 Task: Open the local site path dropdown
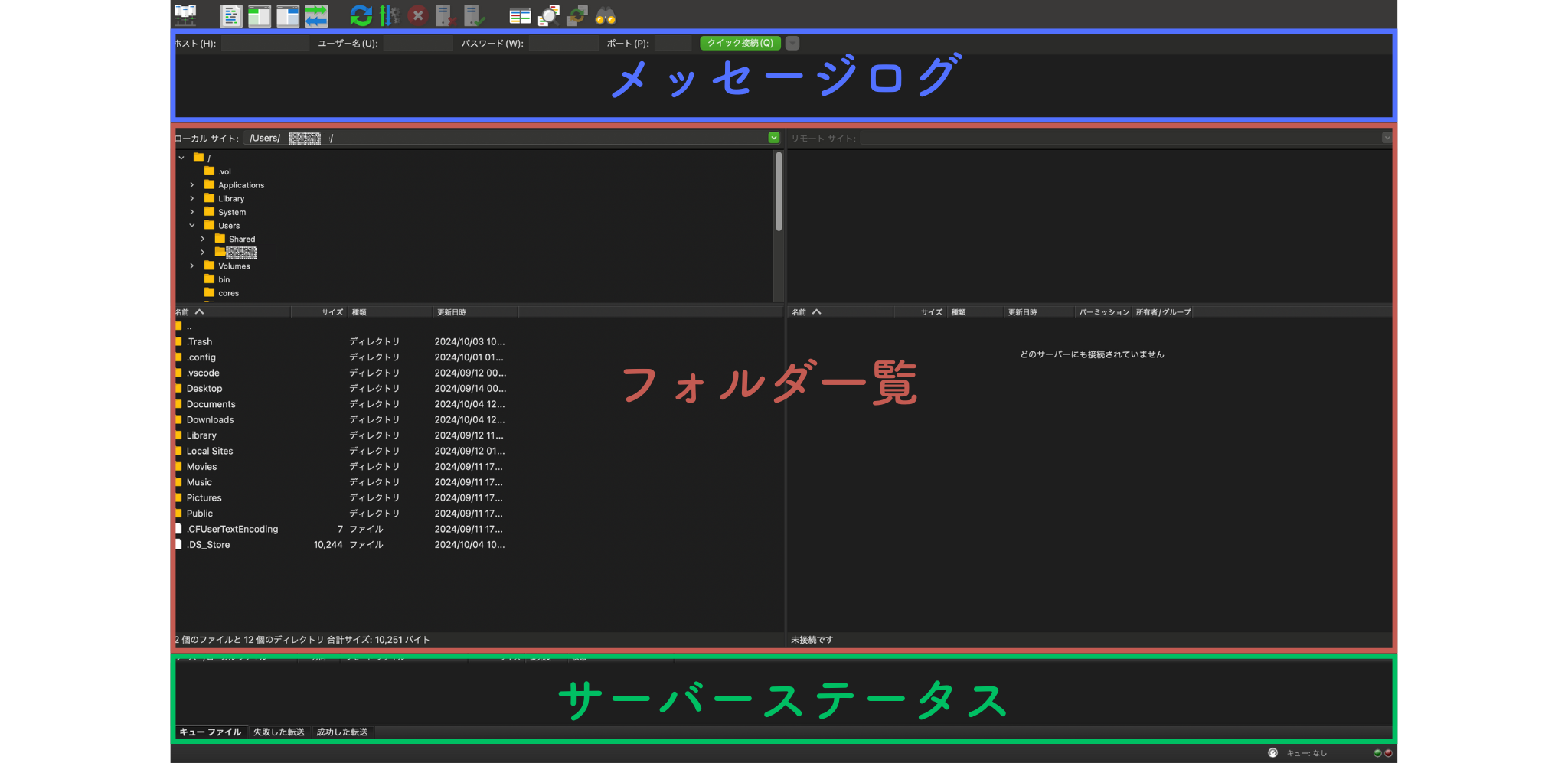(773, 138)
